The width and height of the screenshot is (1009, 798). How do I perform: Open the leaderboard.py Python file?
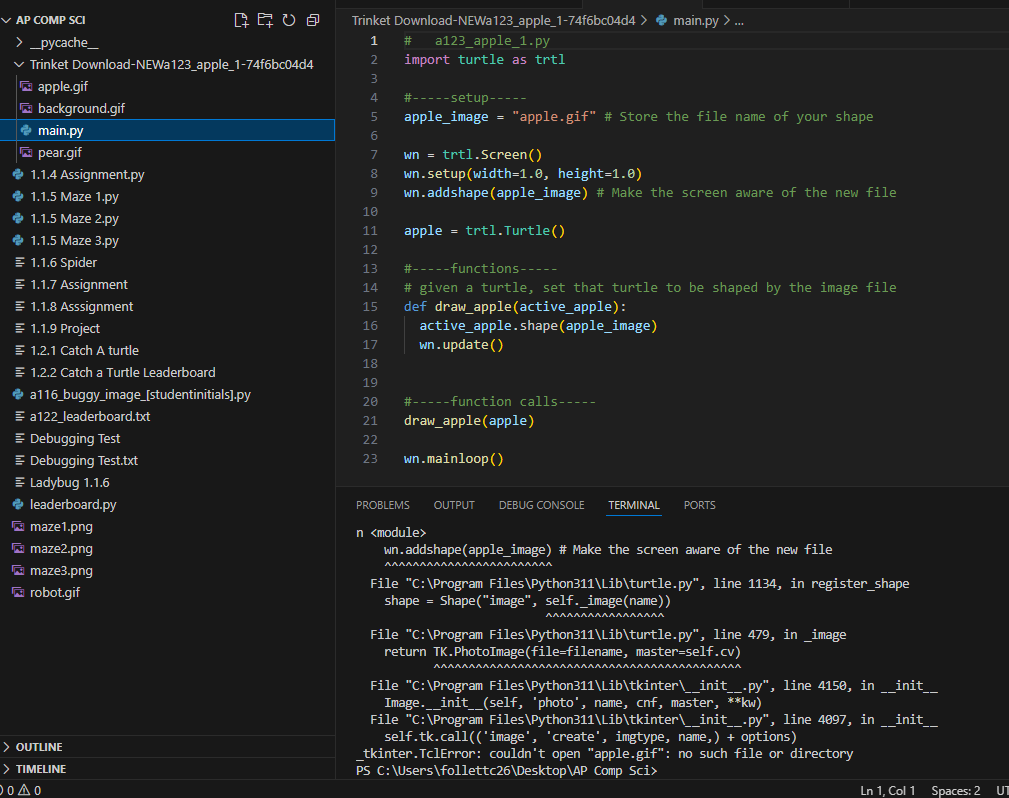pos(72,504)
